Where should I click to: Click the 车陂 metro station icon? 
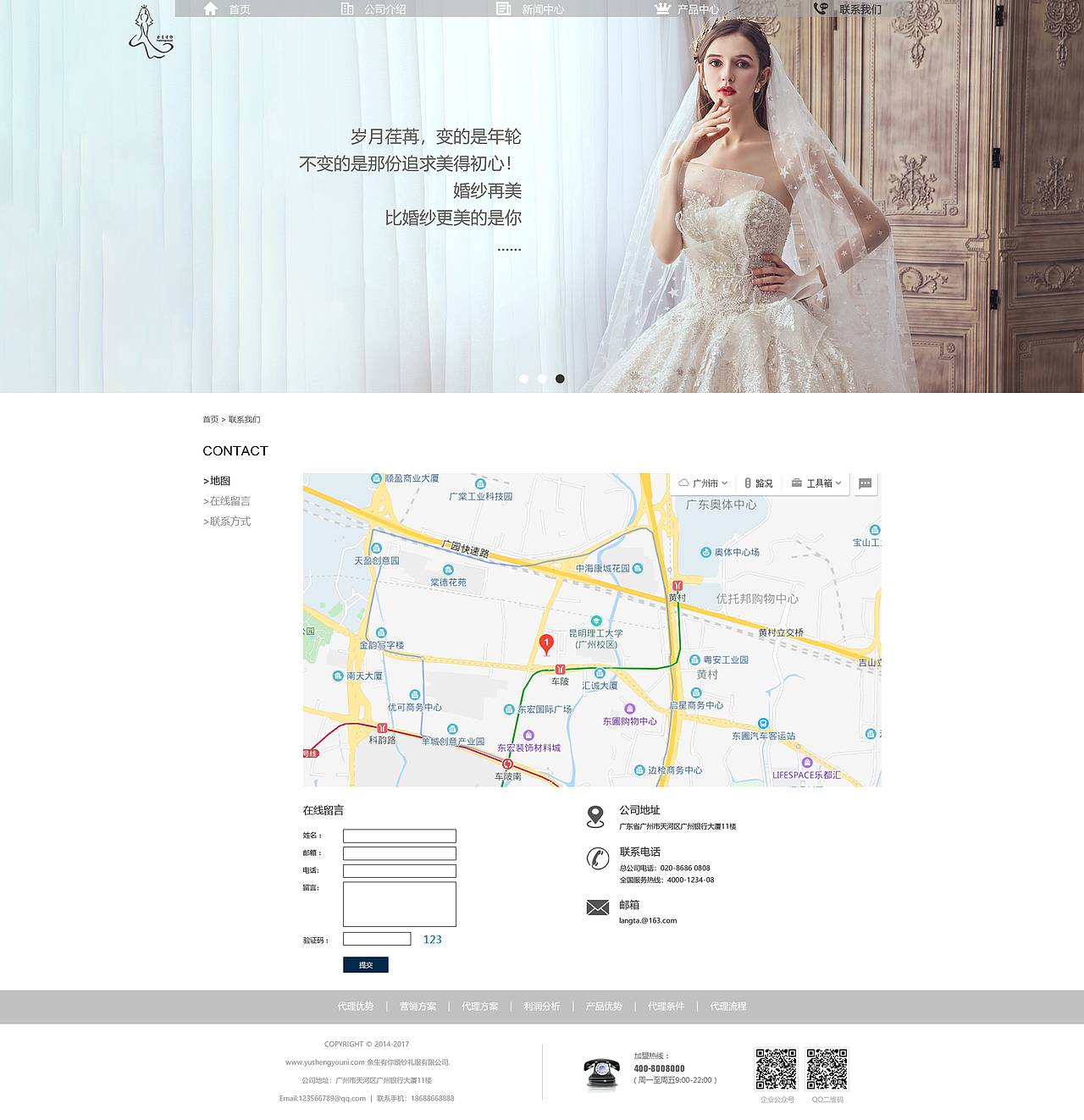click(560, 670)
